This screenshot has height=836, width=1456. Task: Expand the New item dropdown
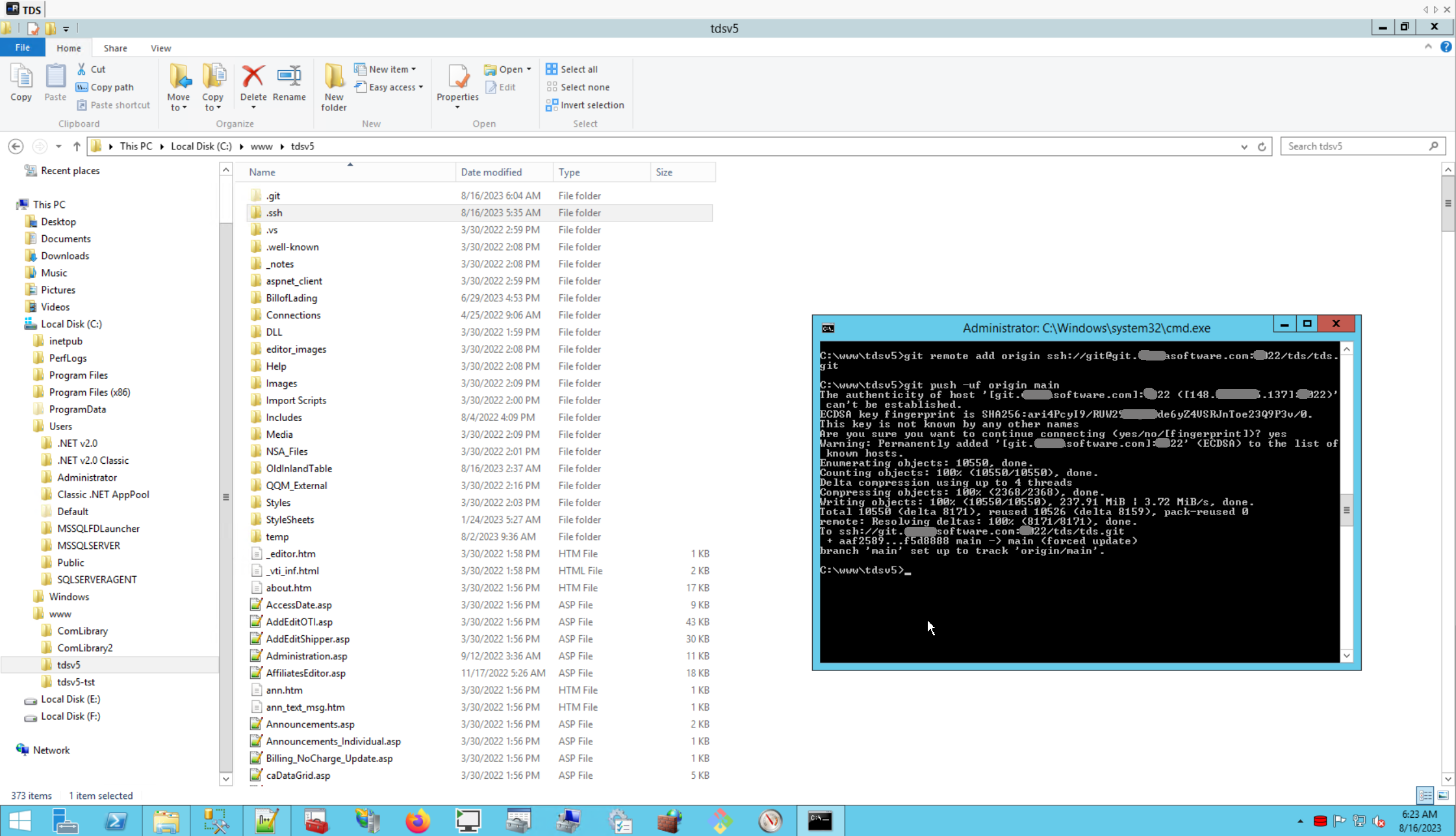click(413, 69)
